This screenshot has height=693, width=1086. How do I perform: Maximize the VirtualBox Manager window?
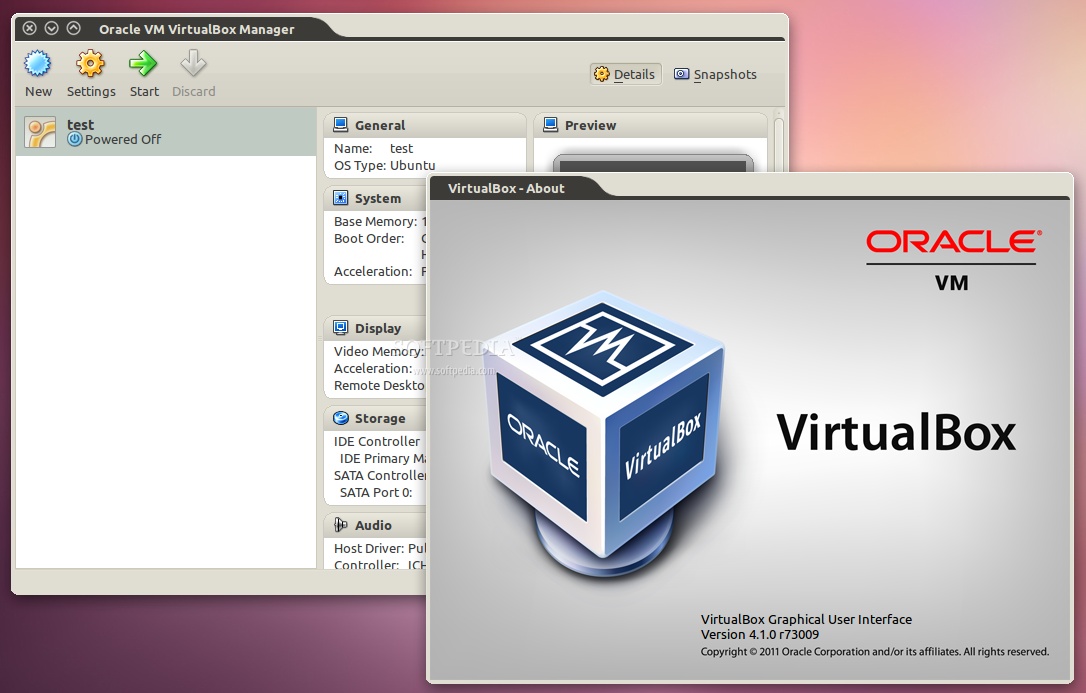pos(73,28)
